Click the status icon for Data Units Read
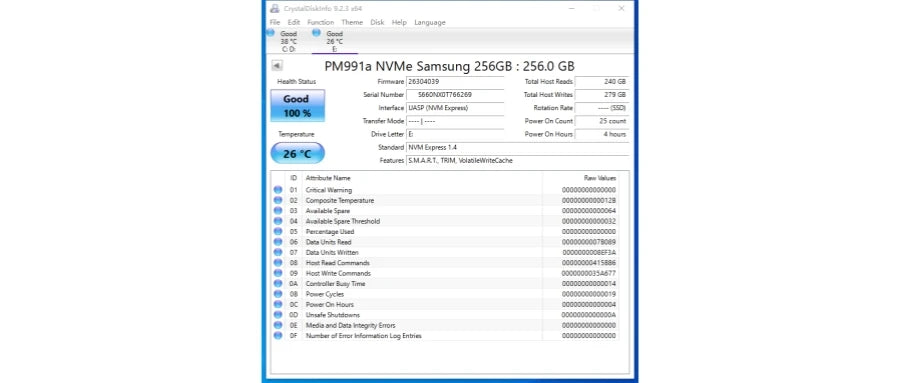Screen dimensions: 900x383 point(278,241)
